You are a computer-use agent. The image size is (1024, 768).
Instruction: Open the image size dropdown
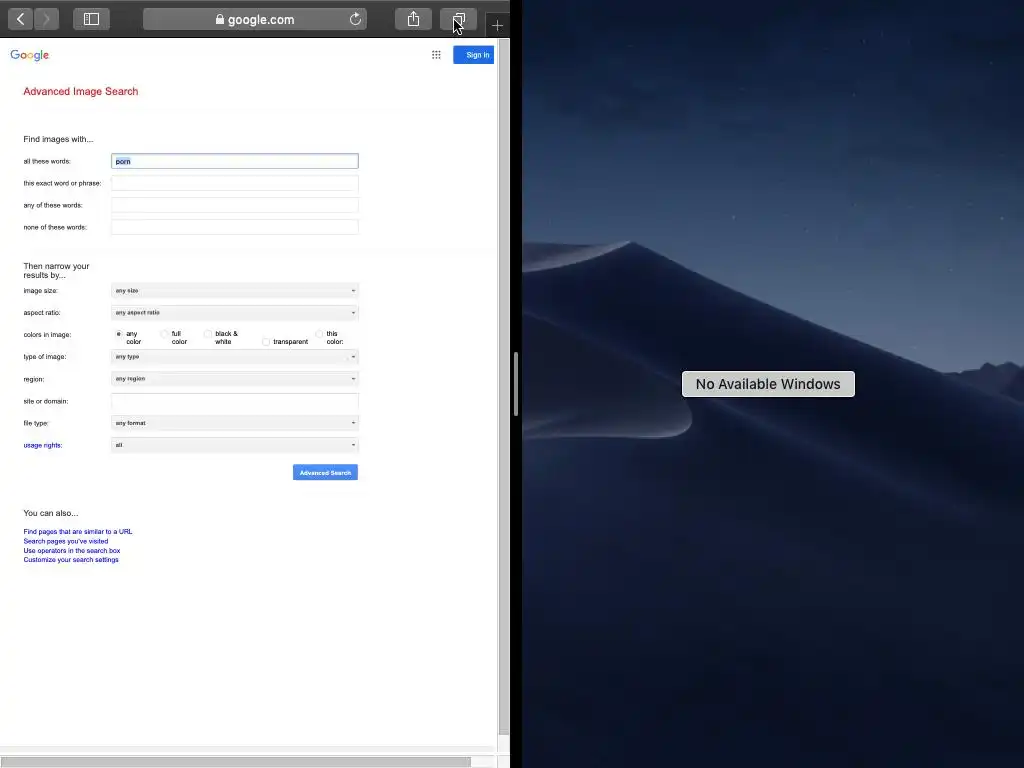(x=234, y=291)
